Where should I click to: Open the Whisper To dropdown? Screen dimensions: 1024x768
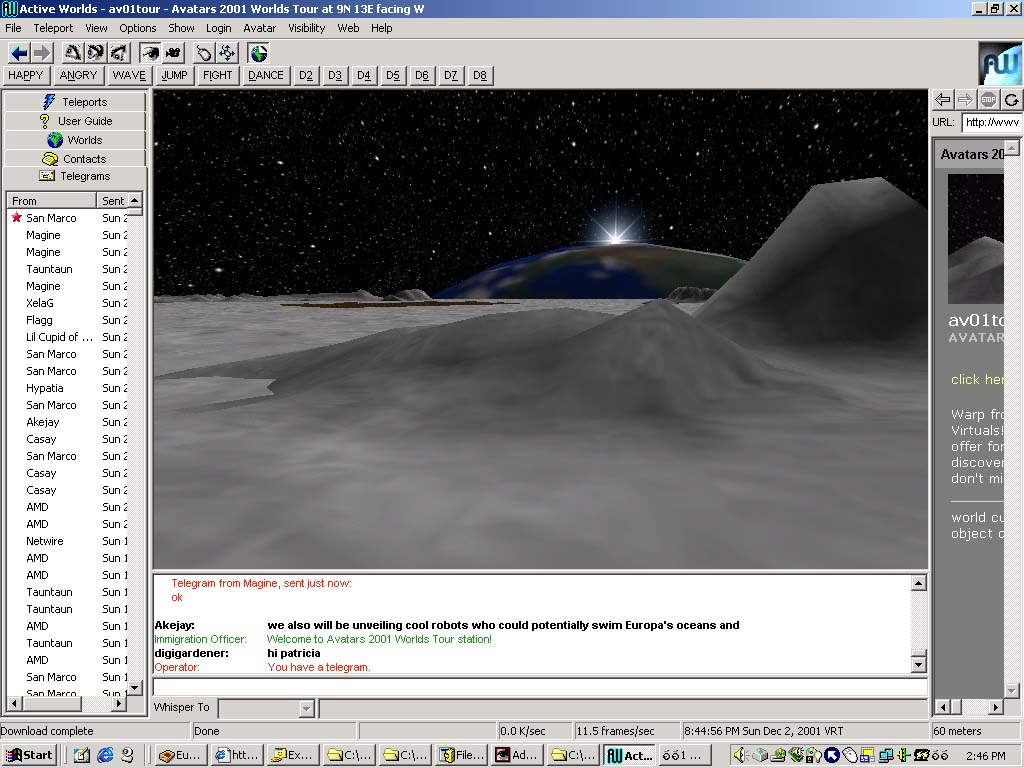pyautogui.click(x=307, y=708)
